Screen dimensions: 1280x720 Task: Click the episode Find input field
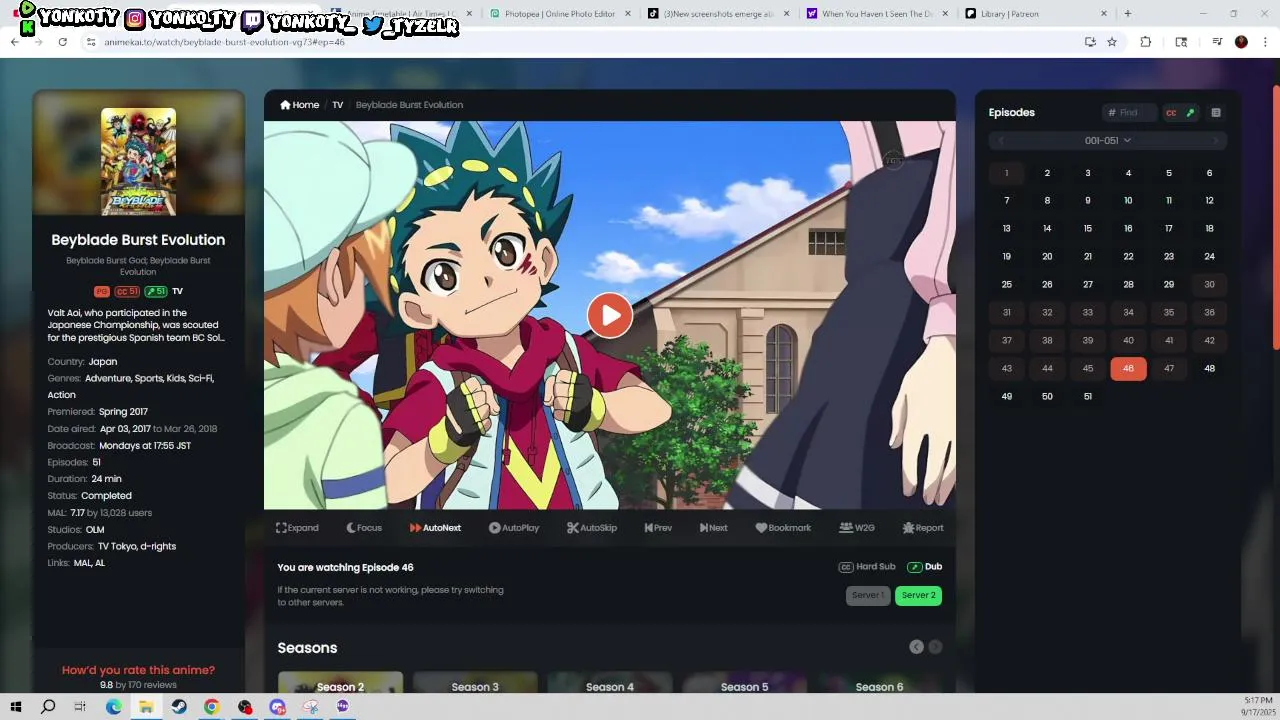pyautogui.click(x=1130, y=113)
